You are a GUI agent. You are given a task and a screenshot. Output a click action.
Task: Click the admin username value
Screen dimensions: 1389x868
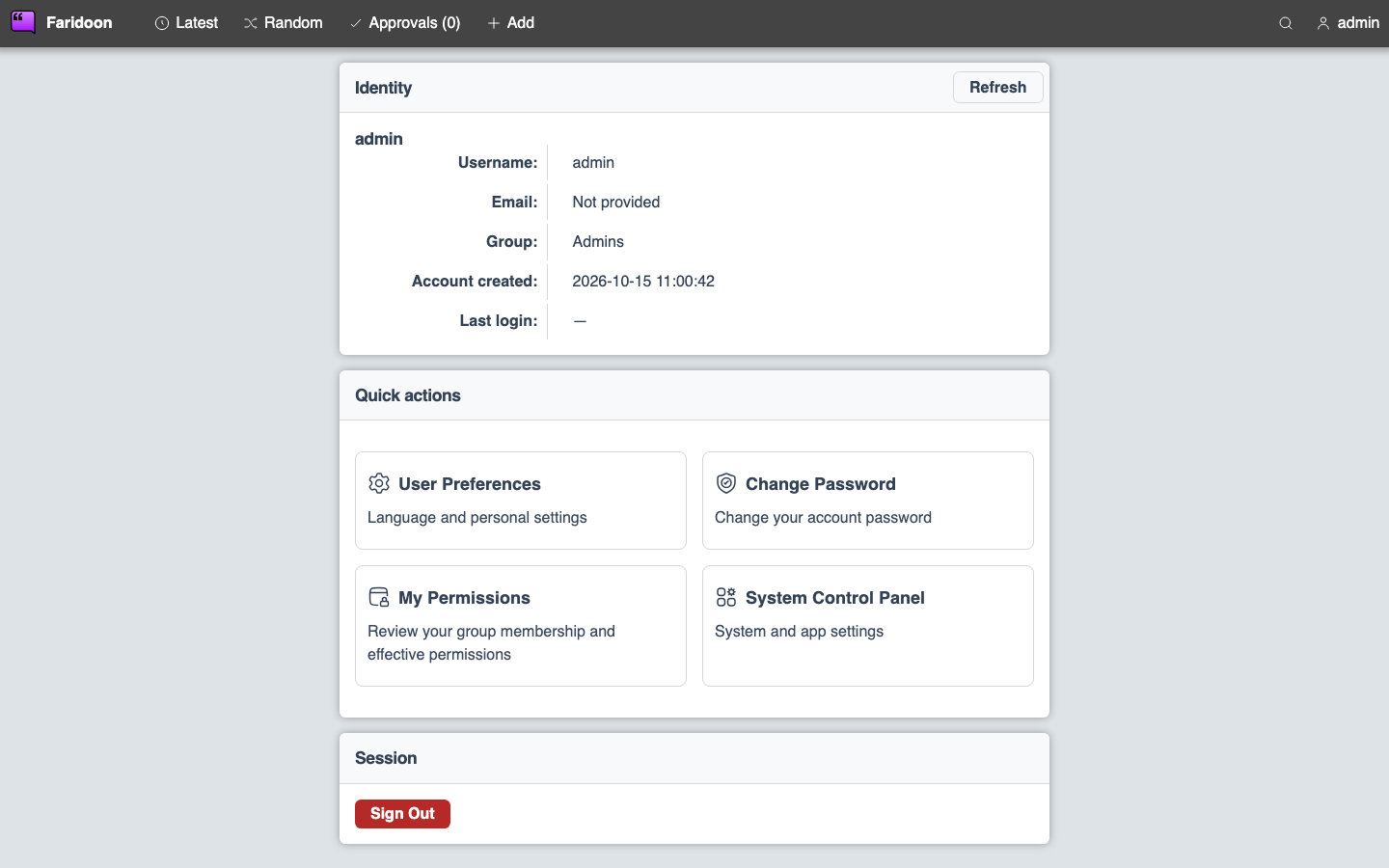pos(593,163)
